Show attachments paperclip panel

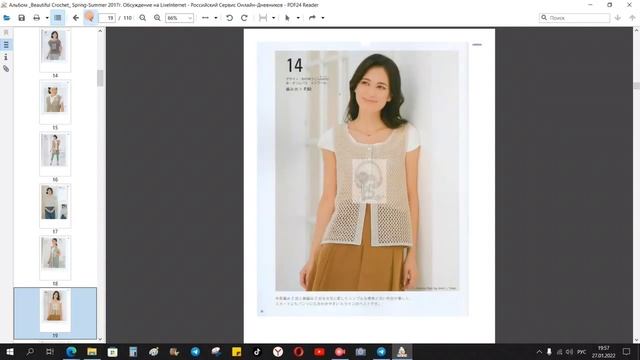(x=6, y=69)
